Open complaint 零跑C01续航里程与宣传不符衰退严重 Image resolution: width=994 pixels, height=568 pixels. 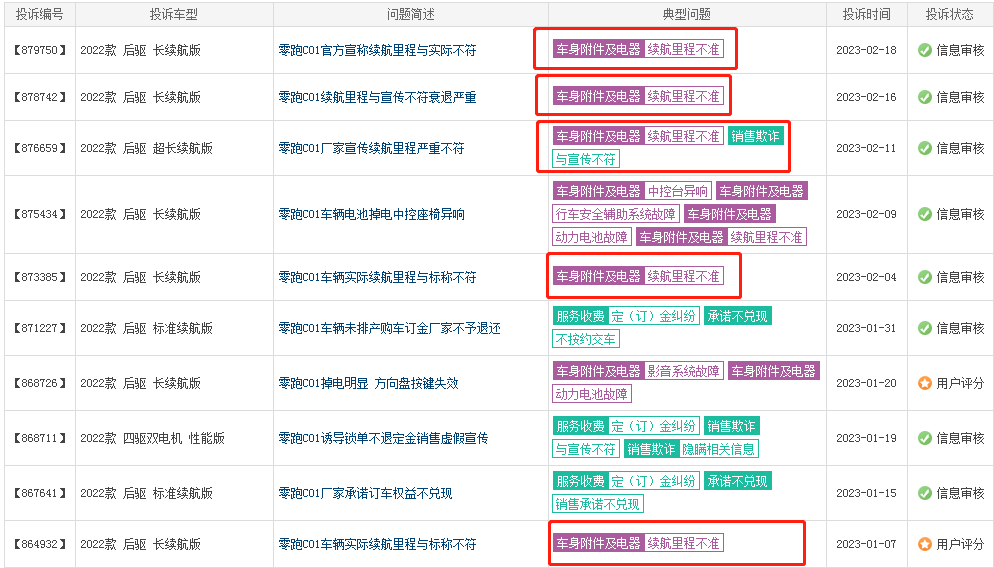pyautogui.click(x=377, y=97)
